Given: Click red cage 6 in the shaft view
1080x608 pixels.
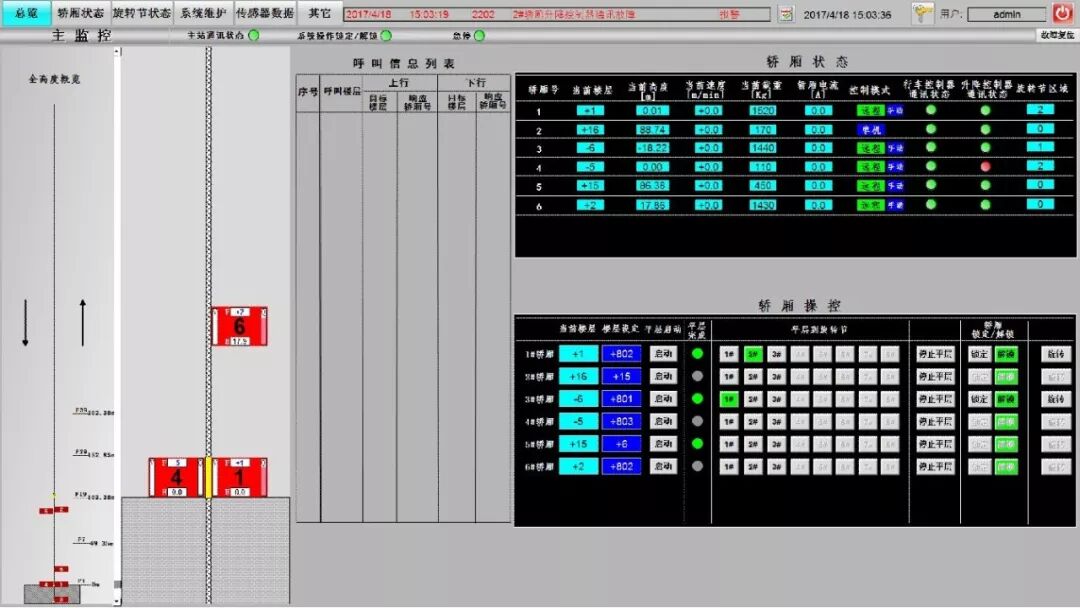Looking at the screenshot, I should tap(239, 326).
